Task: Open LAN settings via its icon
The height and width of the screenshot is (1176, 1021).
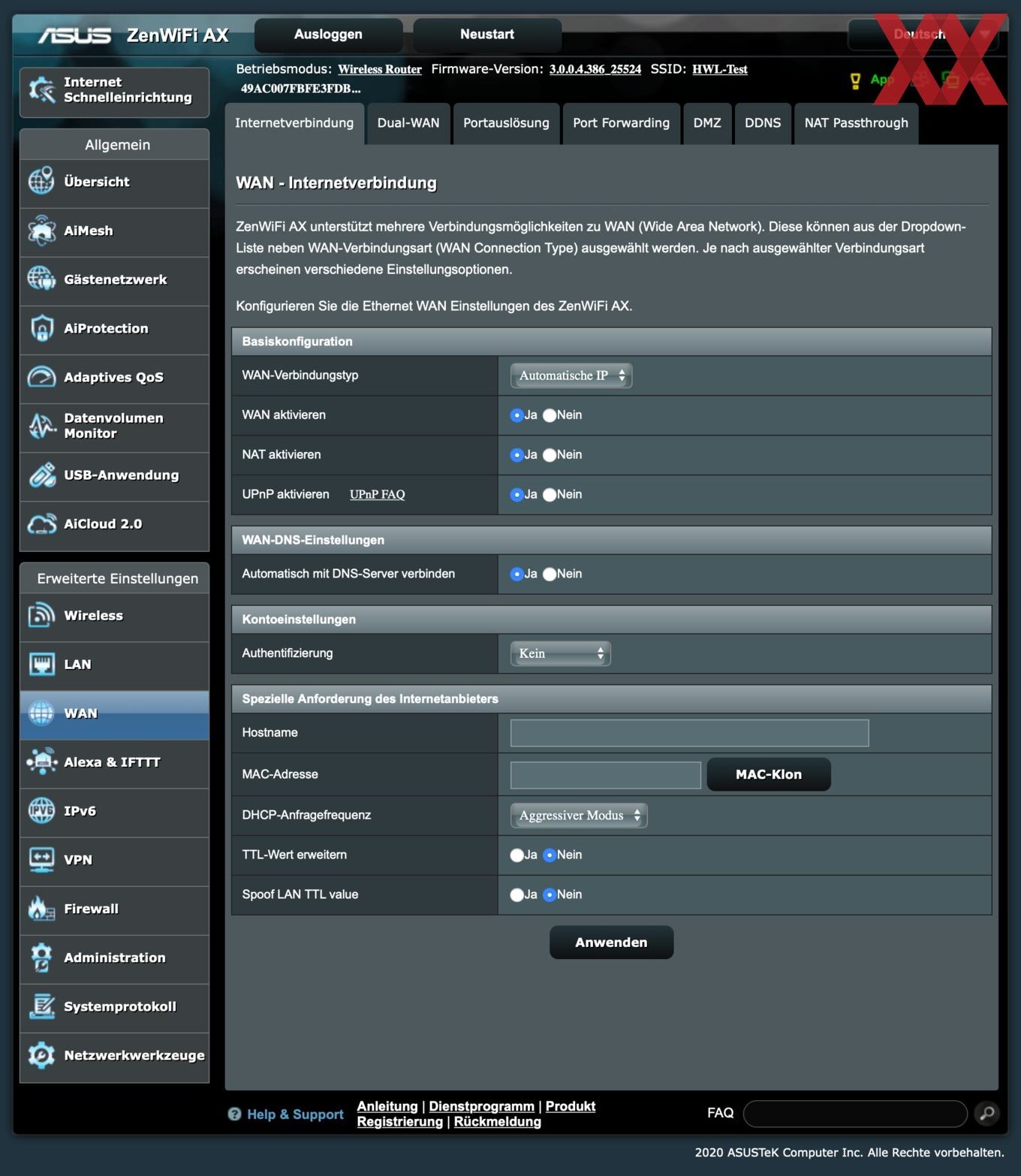Action: click(42, 665)
